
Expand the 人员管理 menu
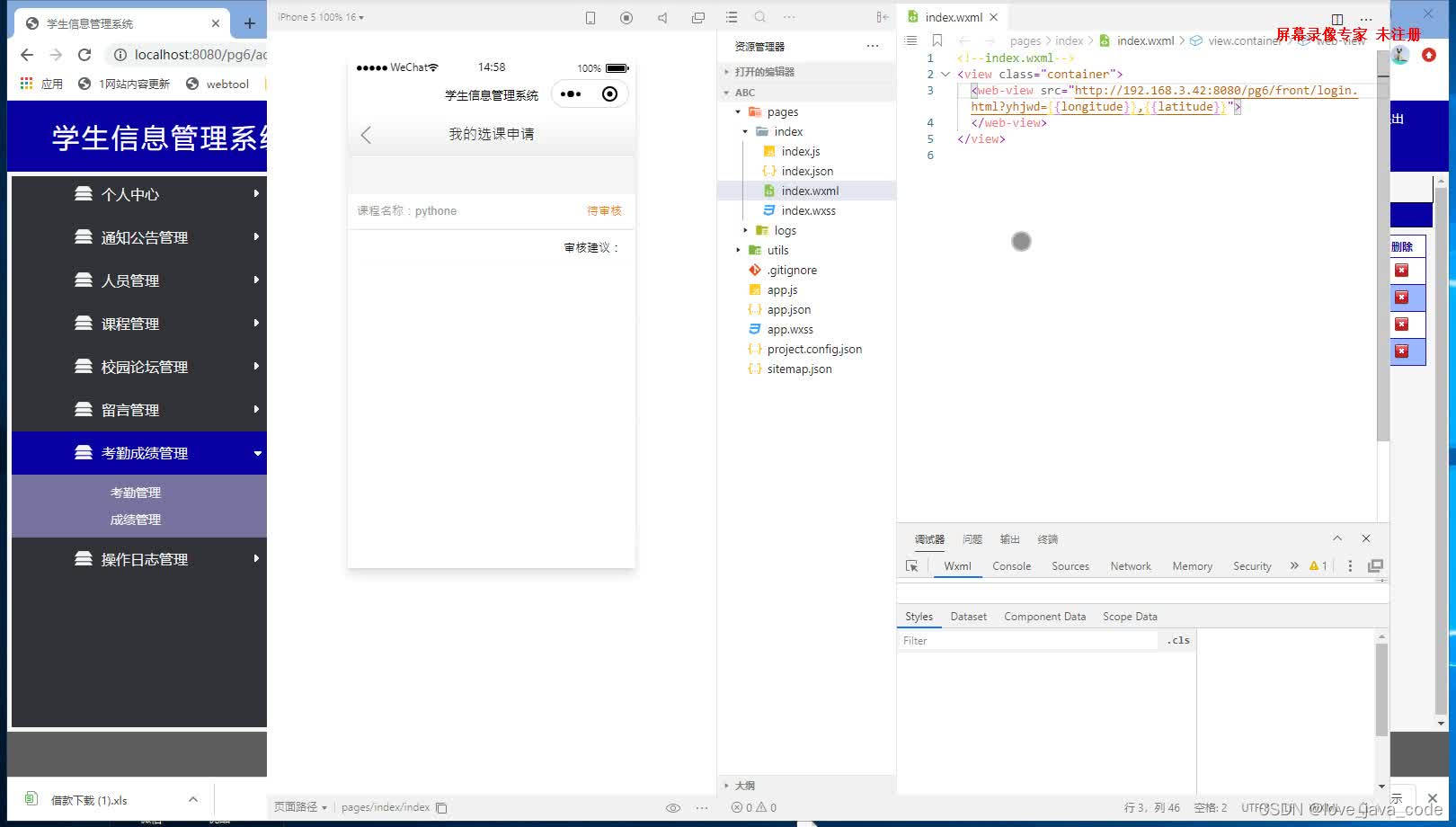coord(139,280)
